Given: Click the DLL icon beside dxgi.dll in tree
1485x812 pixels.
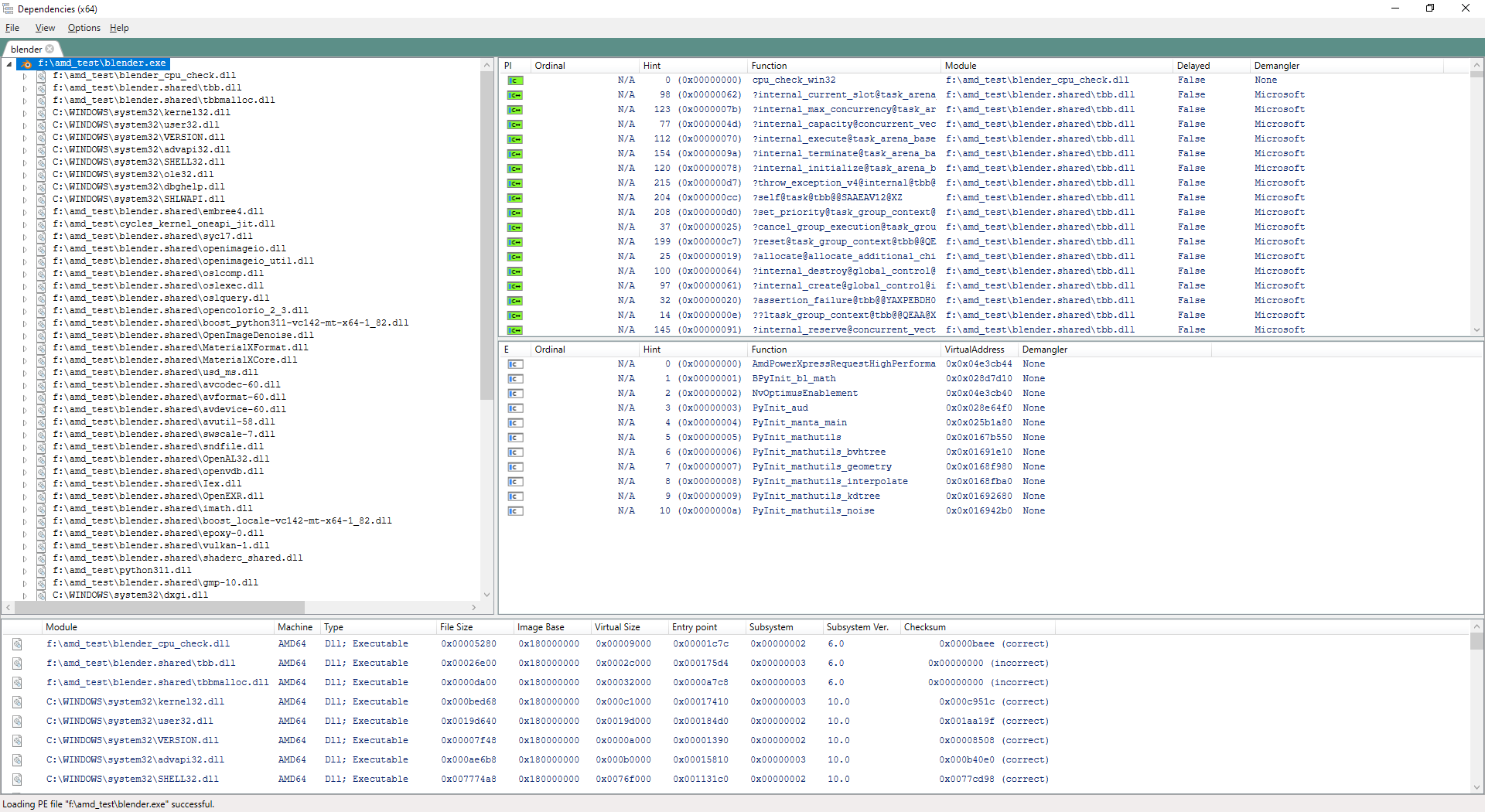Looking at the screenshot, I should tap(42, 595).
